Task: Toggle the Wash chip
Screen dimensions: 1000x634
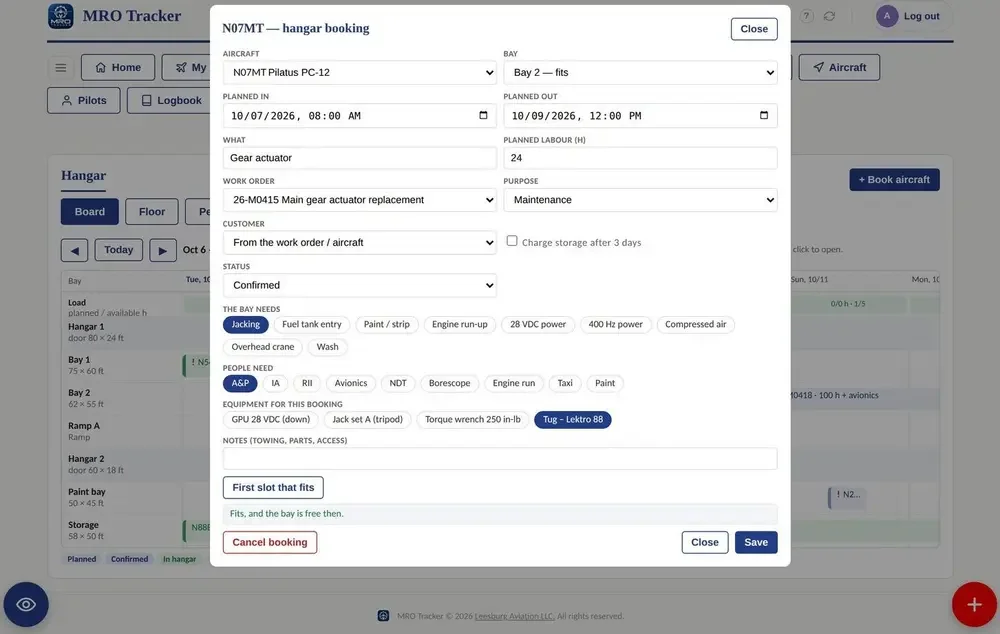Action: pos(328,347)
